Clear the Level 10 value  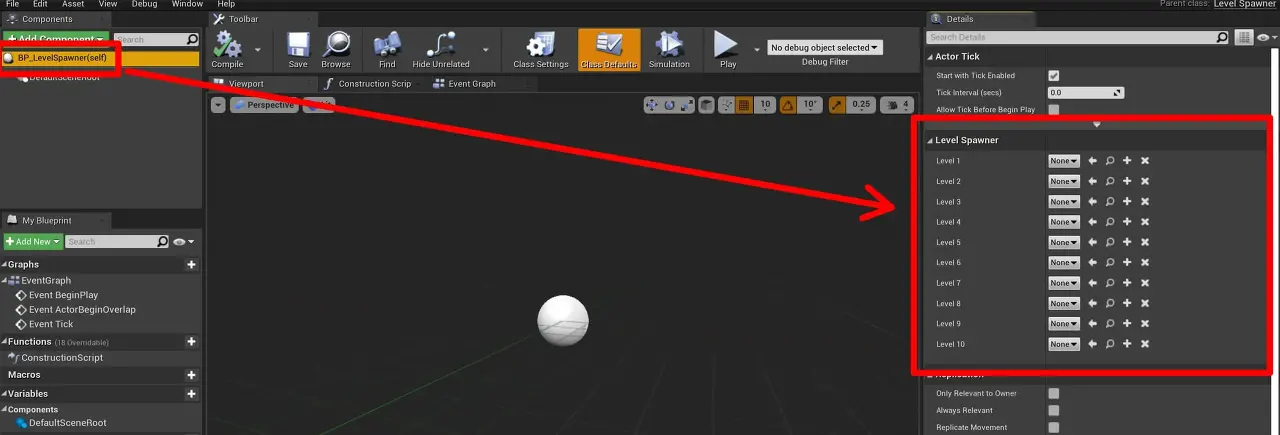point(1145,344)
